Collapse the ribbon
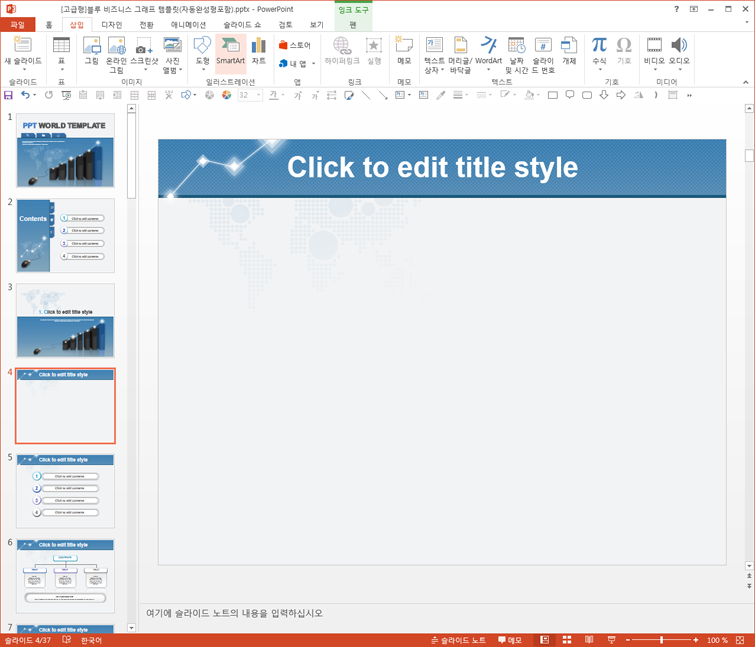This screenshot has width=755, height=647. click(745, 82)
